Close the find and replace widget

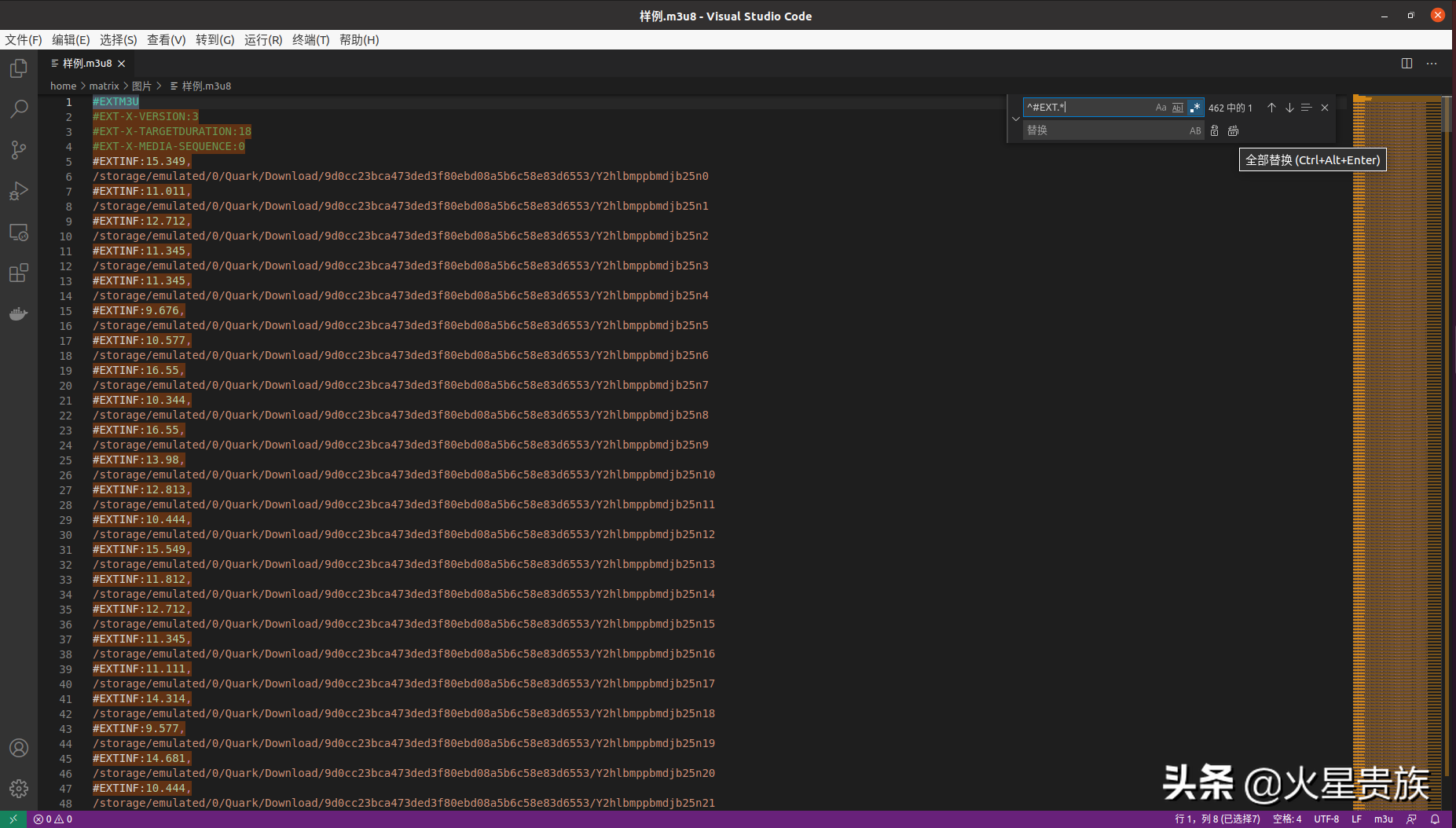click(1325, 108)
